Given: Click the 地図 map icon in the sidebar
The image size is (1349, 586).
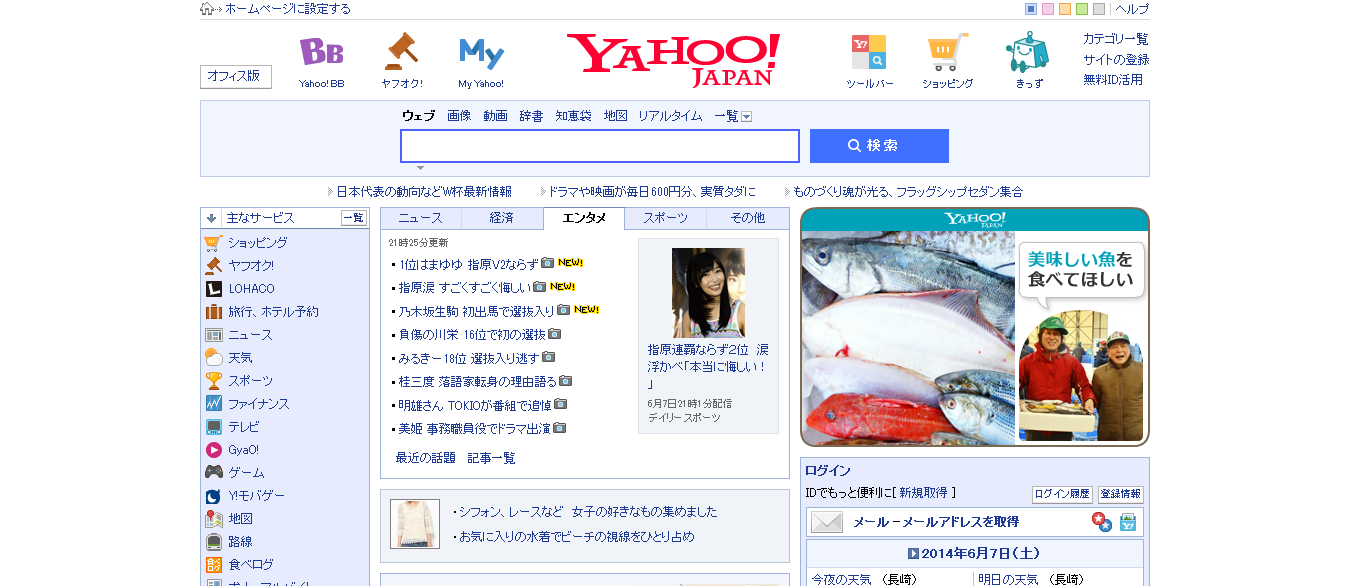Looking at the screenshot, I should pyautogui.click(x=213, y=519).
